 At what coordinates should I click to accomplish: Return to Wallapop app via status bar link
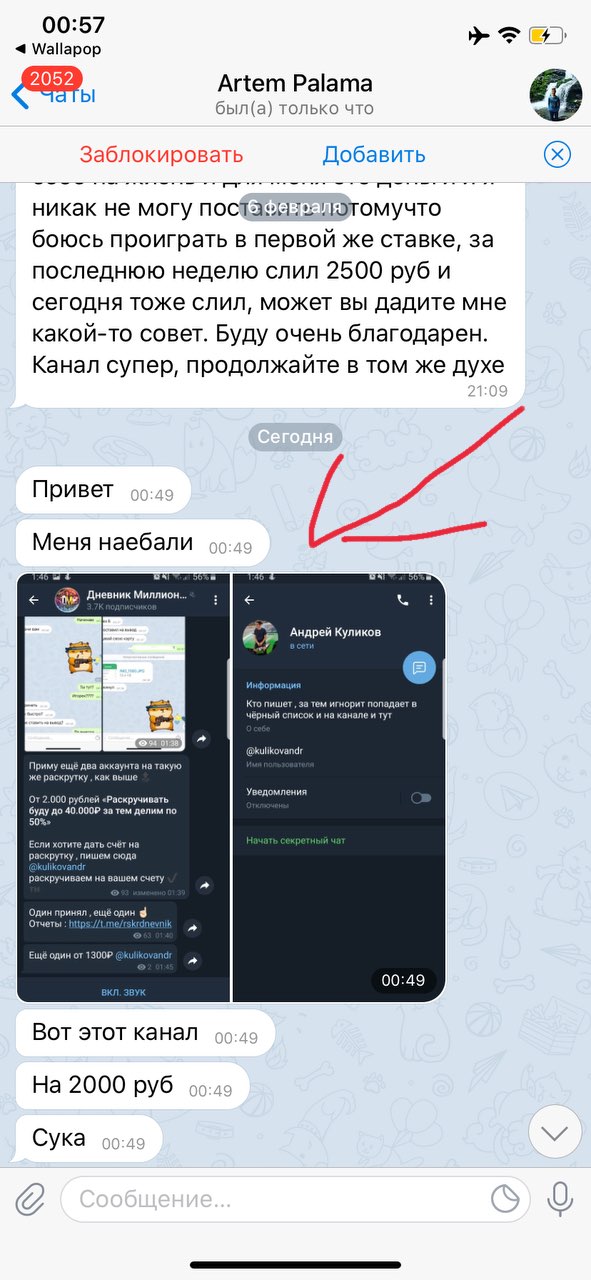coord(58,48)
